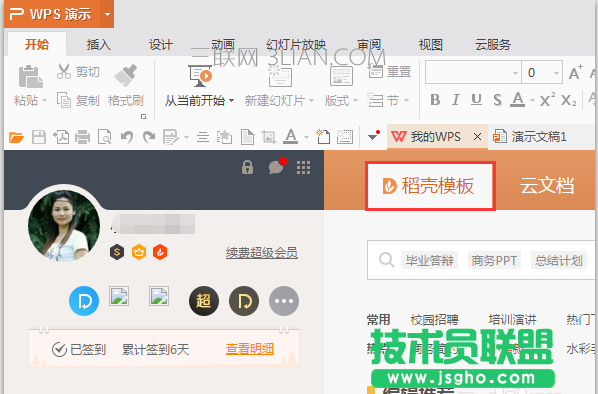Click the Paste clipboard icon
Screen dimensions: 598x394
pos(30,76)
